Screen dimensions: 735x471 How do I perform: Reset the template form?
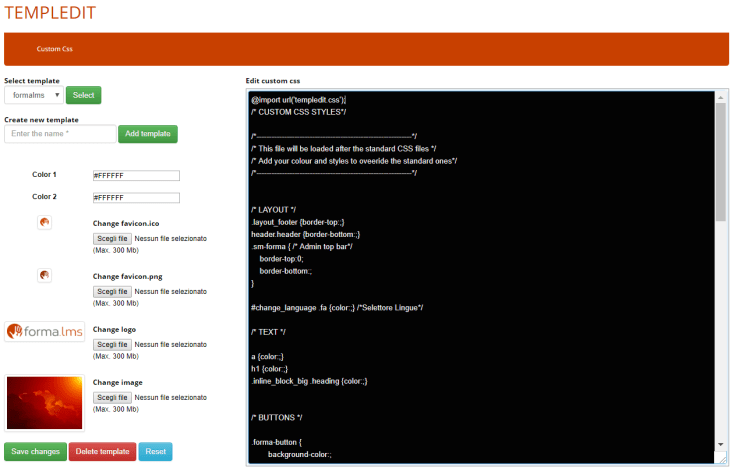click(x=155, y=451)
